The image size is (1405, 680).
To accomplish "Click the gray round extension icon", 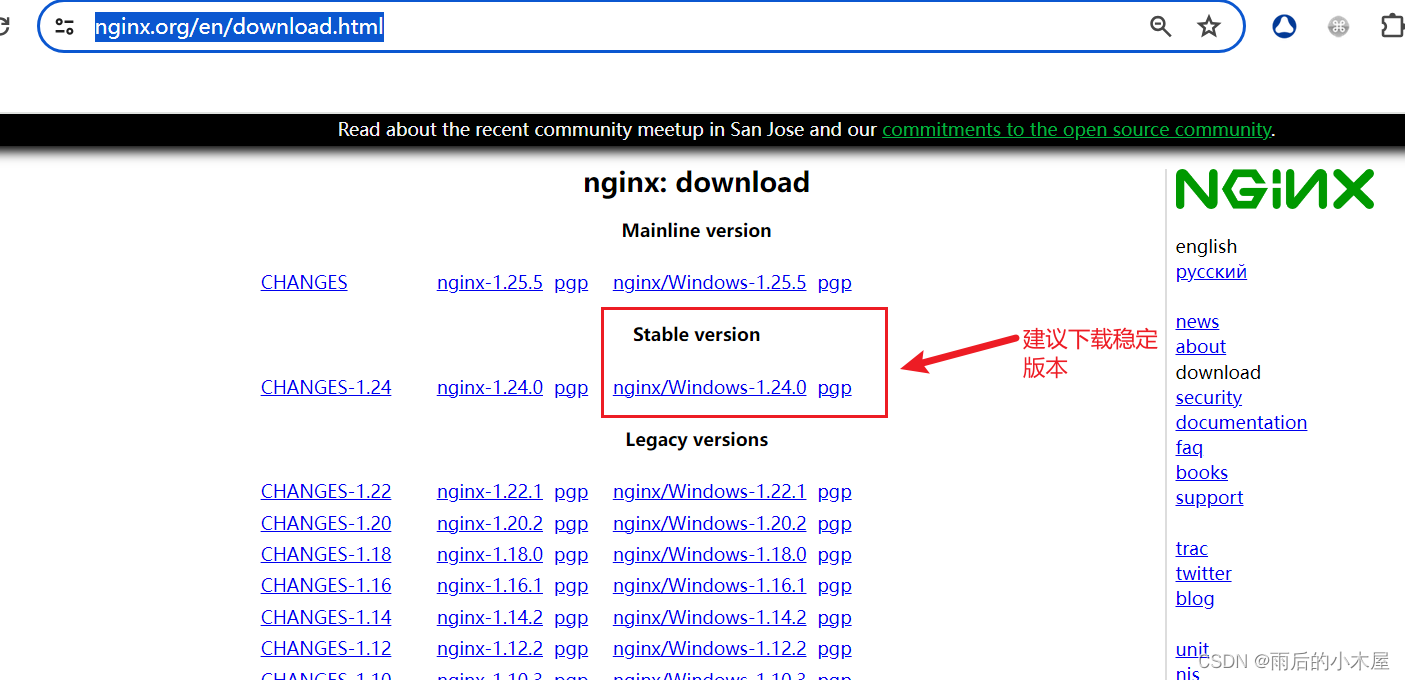I will (1339, 27).
